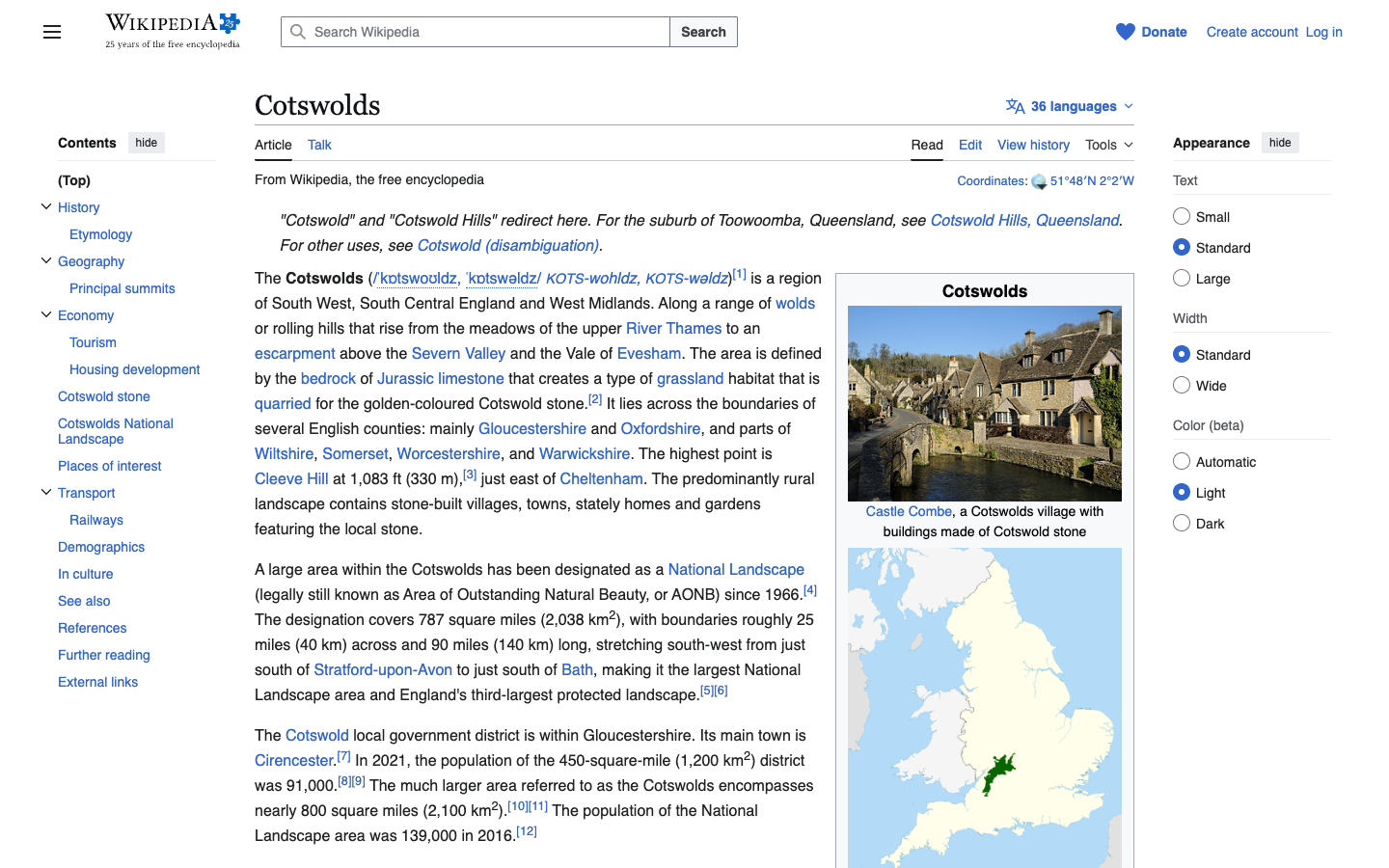The width and height of the screenshot is (1389, 868).
Task: Jump to Housing development in contents
Action: tap(135, 369)
